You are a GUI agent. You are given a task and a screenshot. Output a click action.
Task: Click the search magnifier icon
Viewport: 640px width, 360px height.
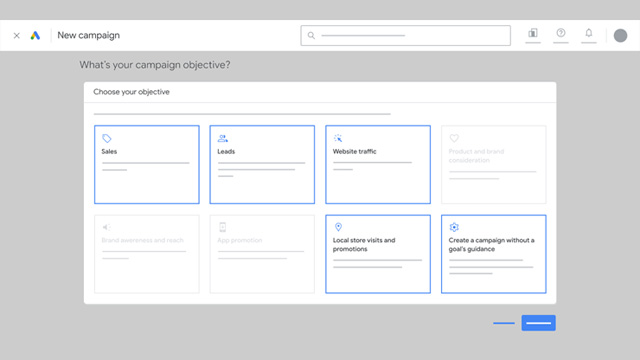[311, 36]
